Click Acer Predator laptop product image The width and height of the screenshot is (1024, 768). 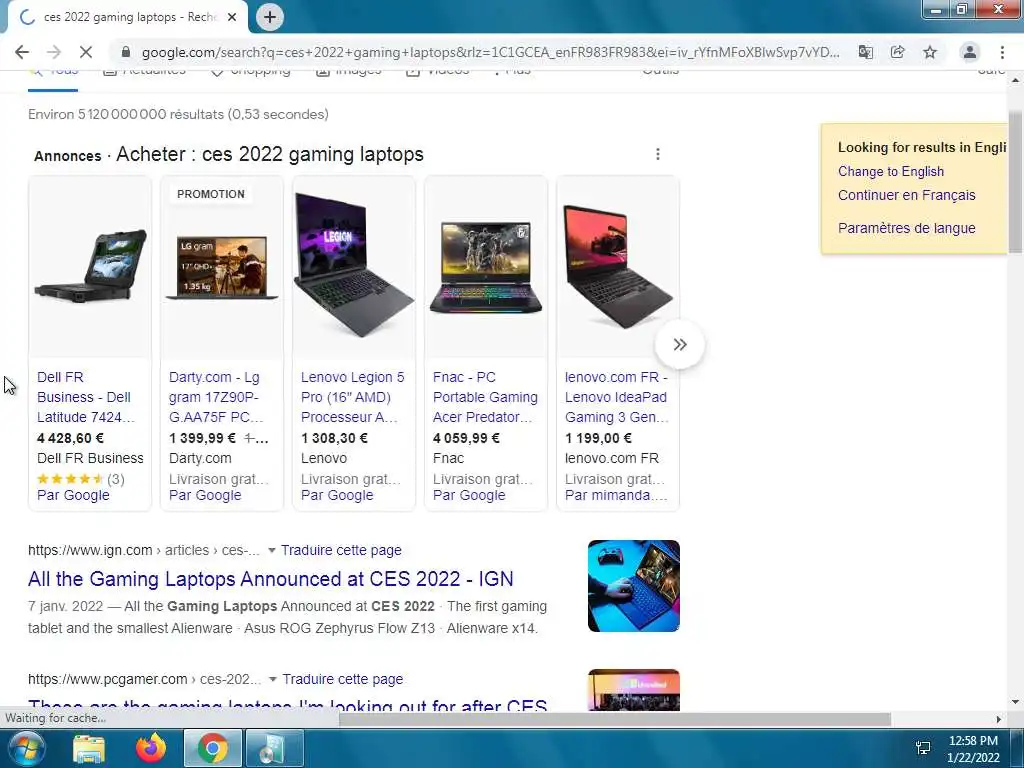tap(486, 266)
